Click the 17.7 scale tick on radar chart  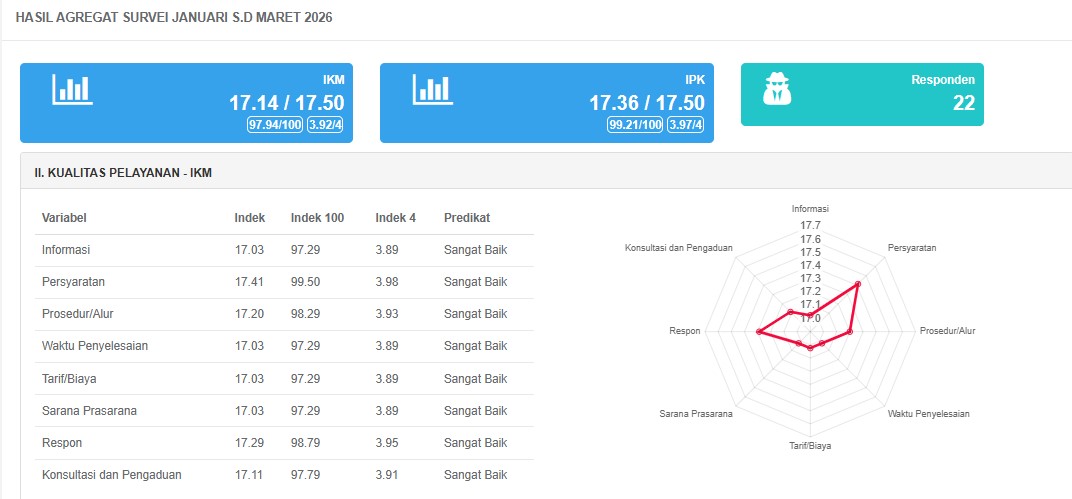tap(810, 226)
